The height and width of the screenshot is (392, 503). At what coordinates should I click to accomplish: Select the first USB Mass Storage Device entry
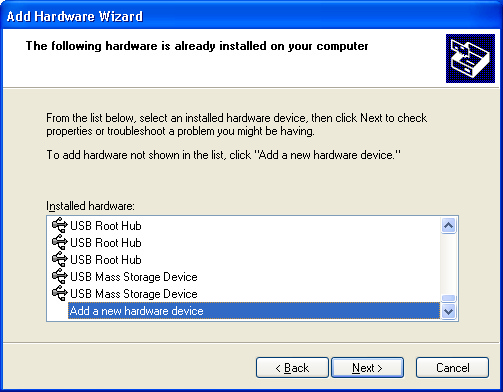coord(134,277)
